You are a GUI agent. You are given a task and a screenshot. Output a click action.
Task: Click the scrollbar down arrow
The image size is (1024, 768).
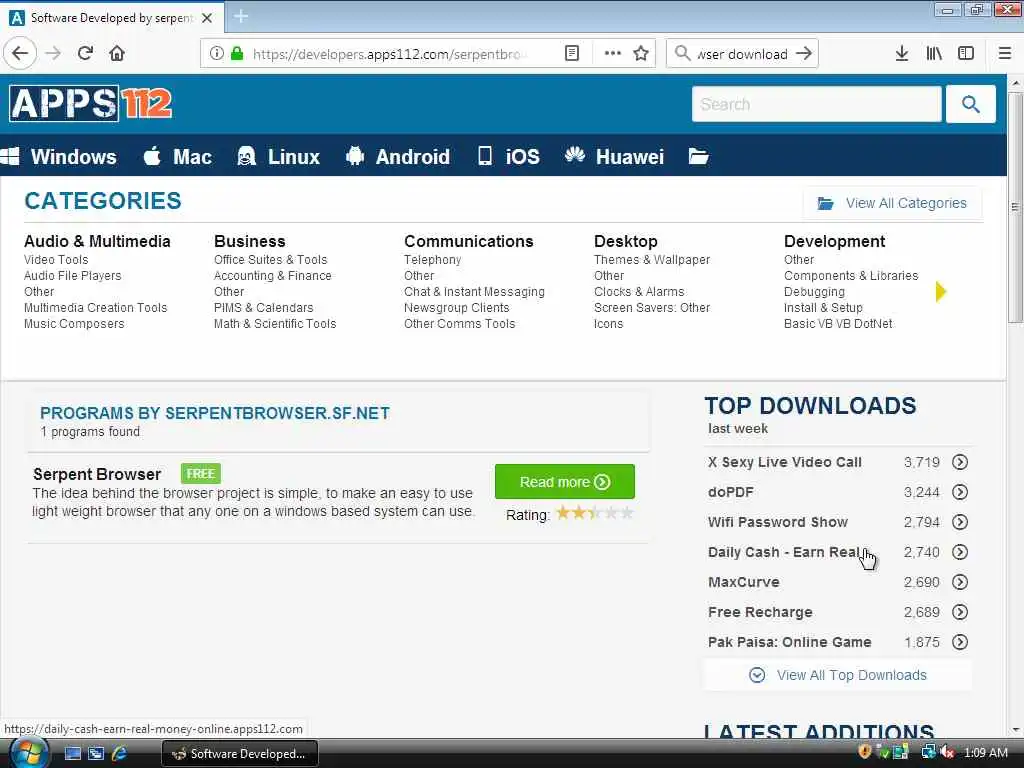click(1015, 729)
